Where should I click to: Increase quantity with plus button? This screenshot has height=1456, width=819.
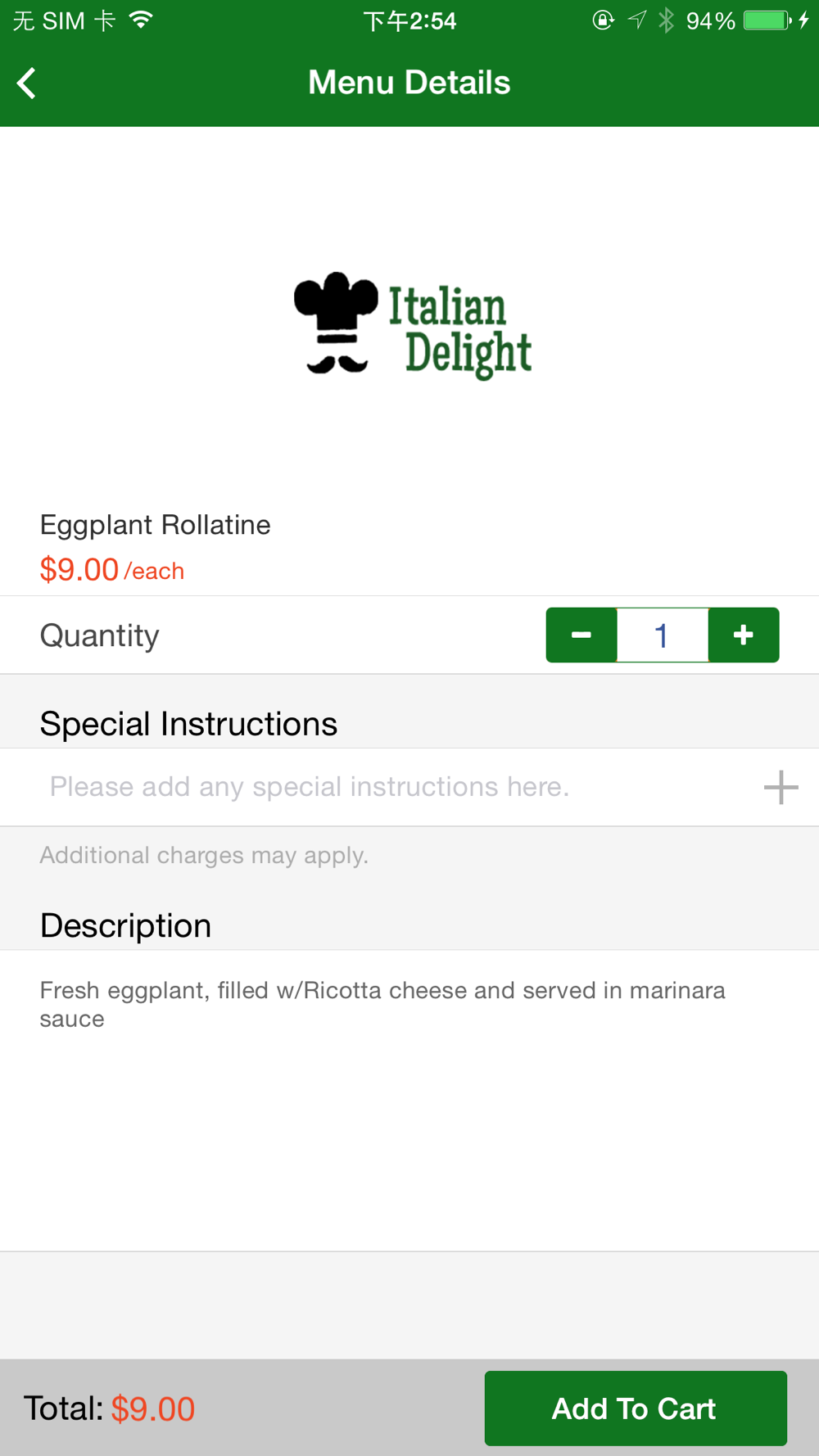click(743, 635)
